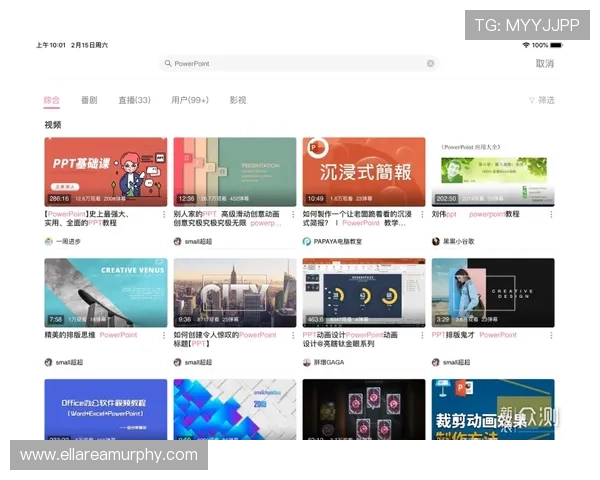This screenshot has width=600, height=480.
Task: Click the 胖墩GAGA uploader avatar
Action: pos(307,362)
